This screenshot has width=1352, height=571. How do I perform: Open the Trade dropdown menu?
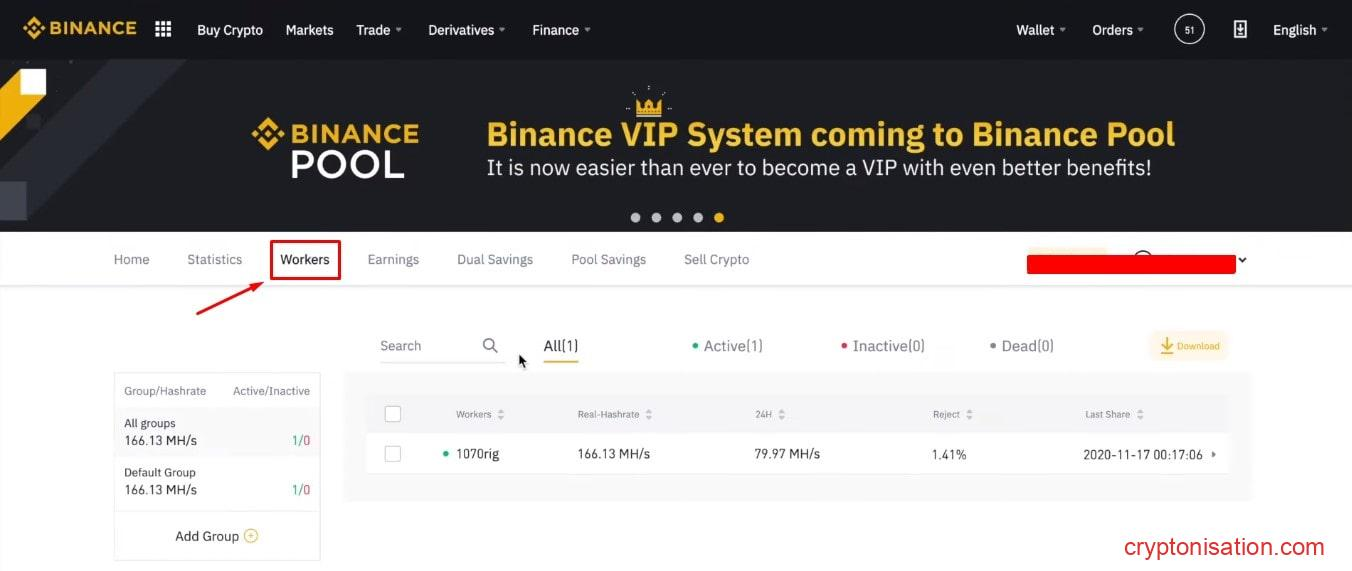pyautogui.click(x=379, y=30)
